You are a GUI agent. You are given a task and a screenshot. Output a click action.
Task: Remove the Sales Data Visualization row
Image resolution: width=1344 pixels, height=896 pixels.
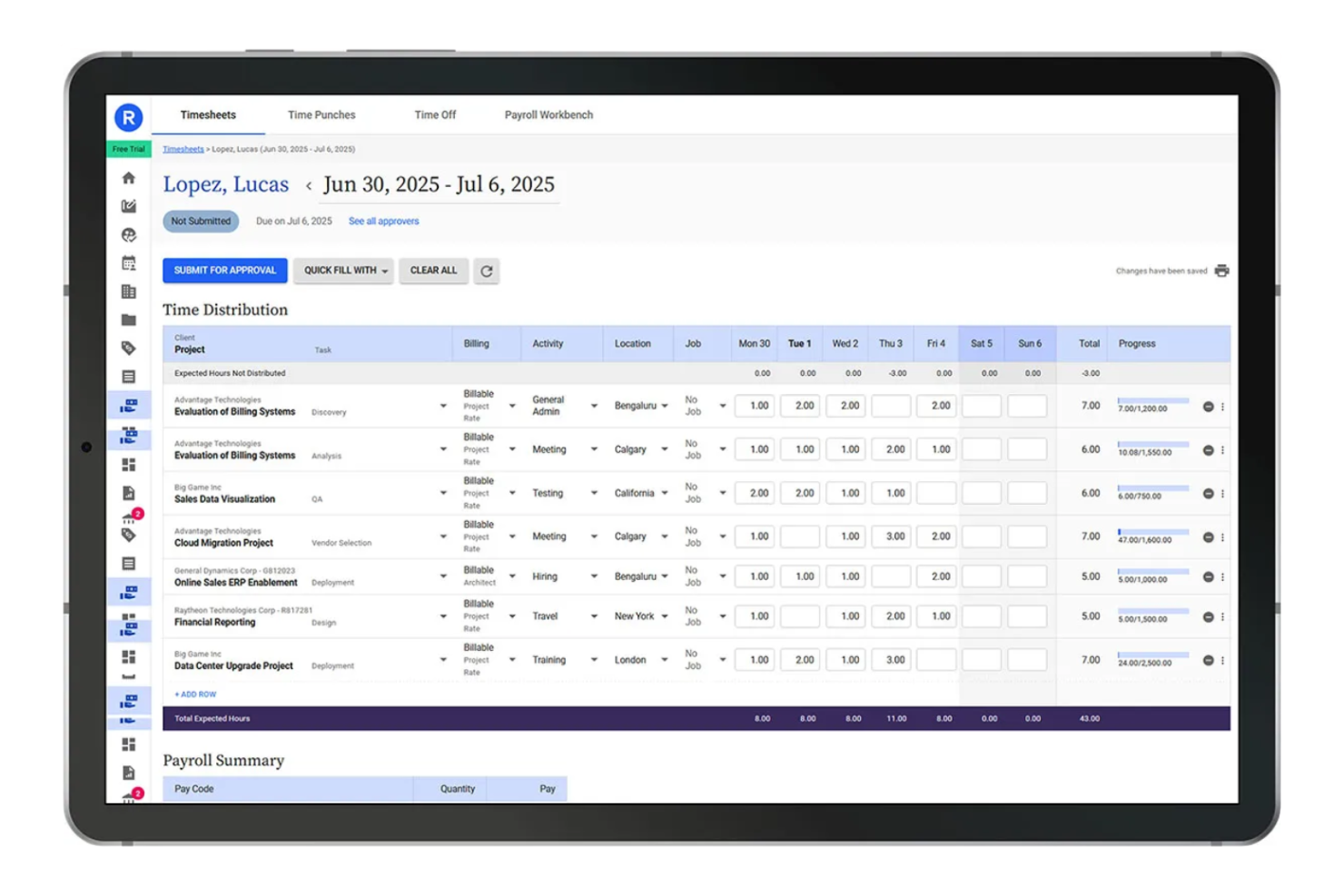1208,494
